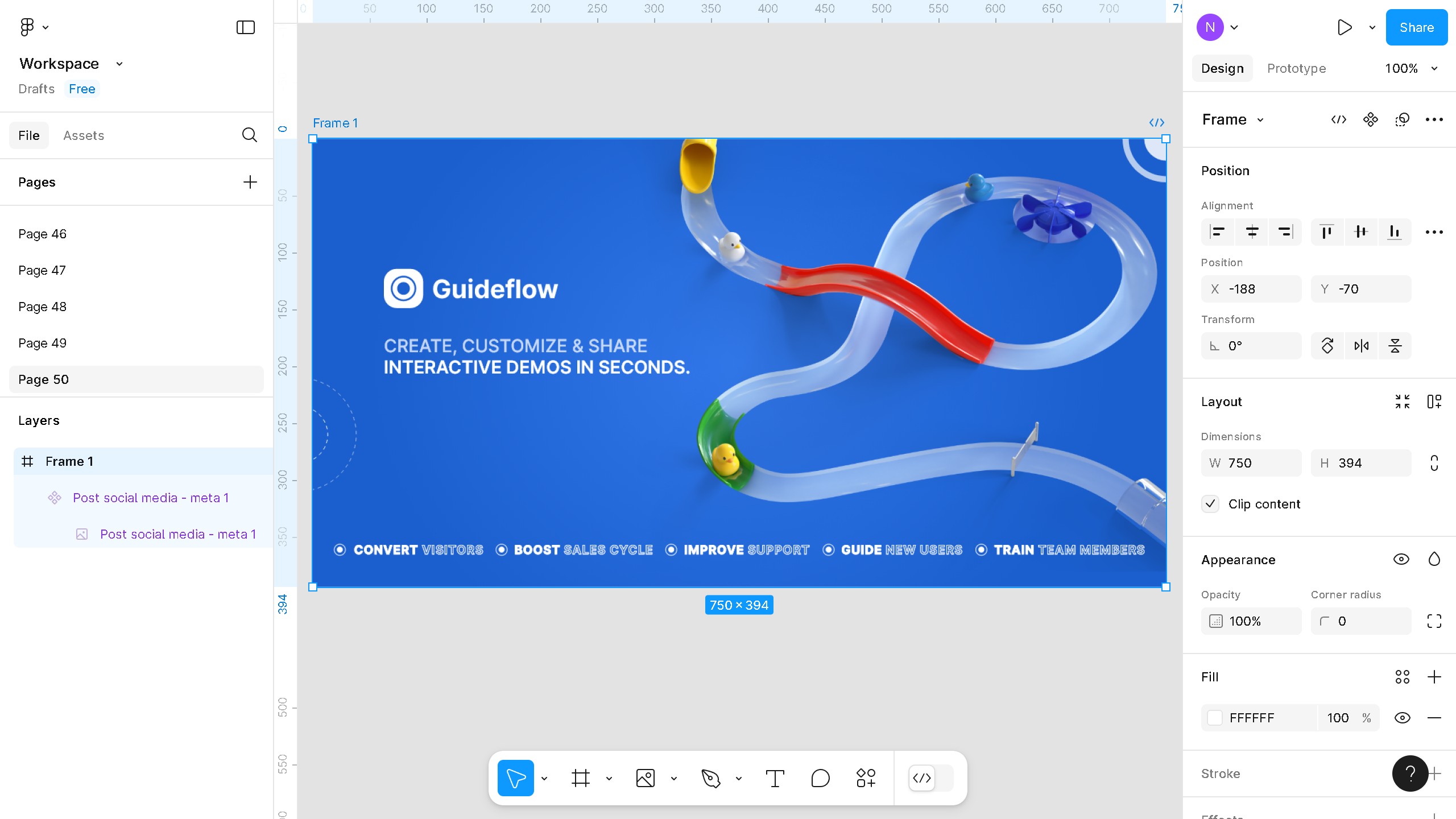Viewport: 1456px width, 819px height.
Task: Click flip horizontal transform icon
Action: point(1361,346)
